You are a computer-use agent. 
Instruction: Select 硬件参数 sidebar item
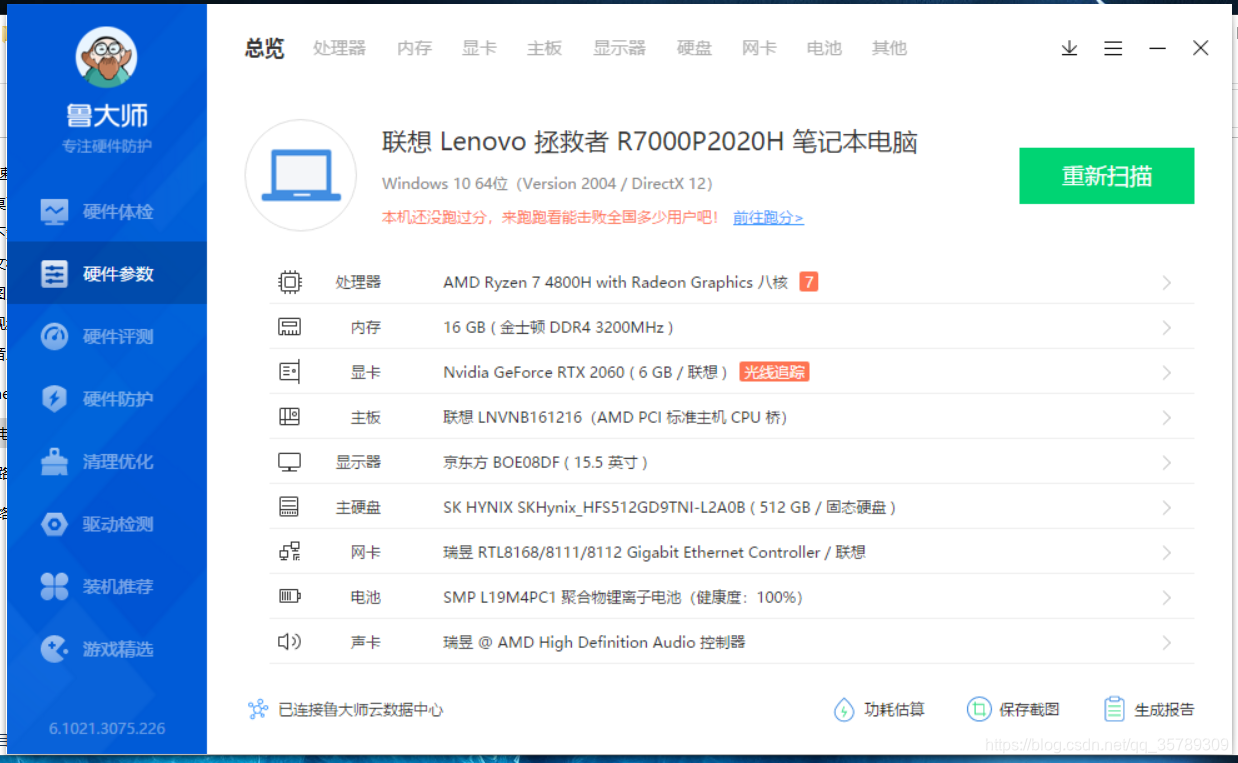point(106,274)
